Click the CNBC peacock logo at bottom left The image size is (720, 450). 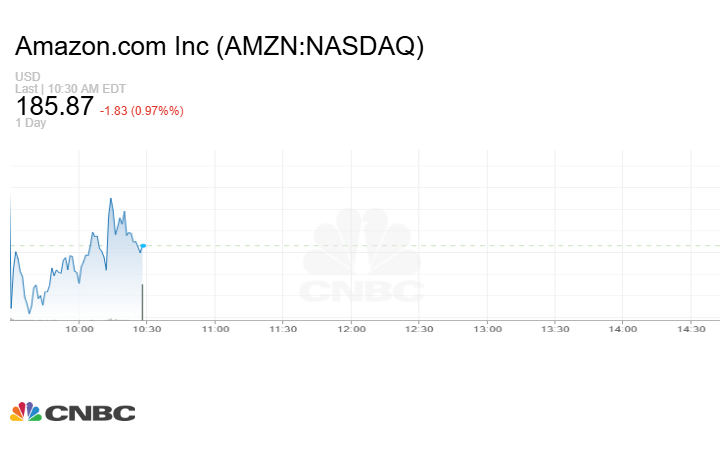click(72, 412)
